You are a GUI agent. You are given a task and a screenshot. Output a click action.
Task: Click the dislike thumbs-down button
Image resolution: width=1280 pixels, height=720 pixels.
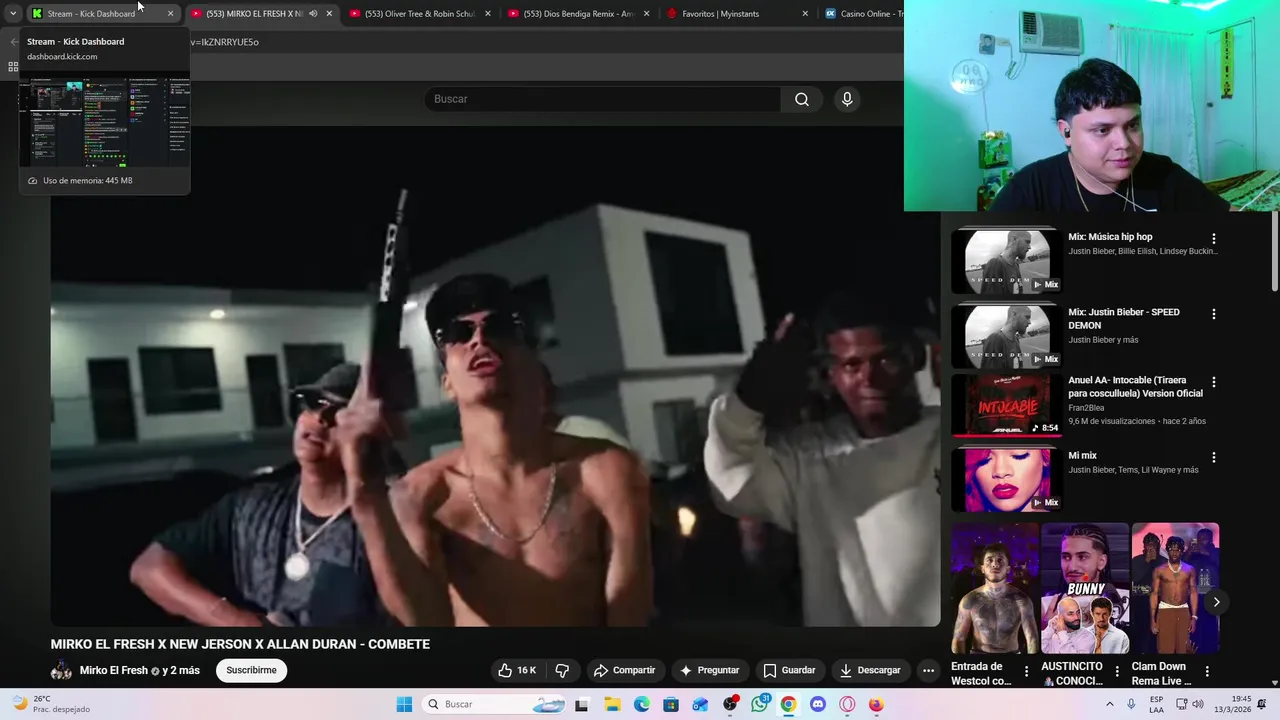562,670
